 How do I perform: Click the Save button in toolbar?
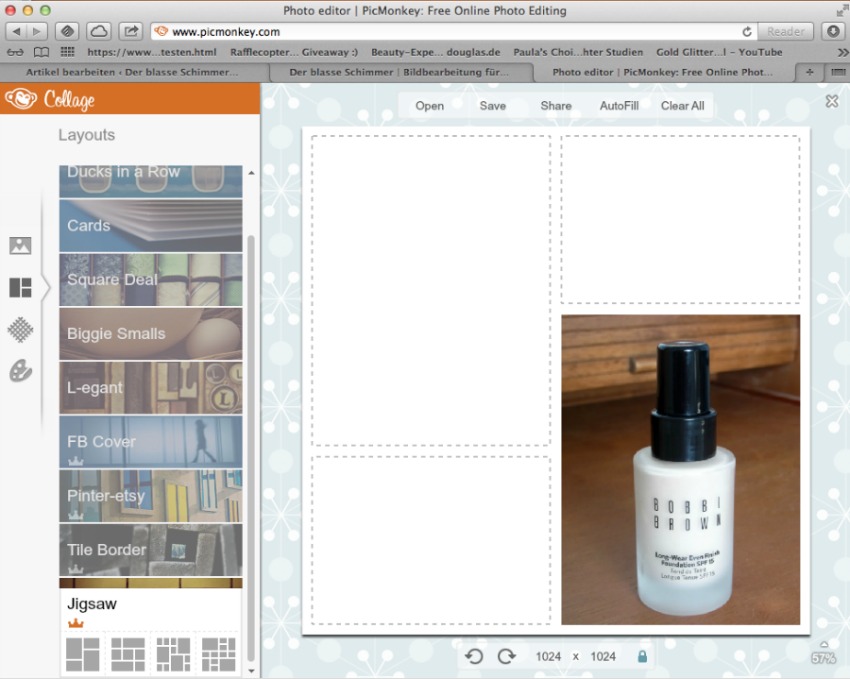[x=493, y=106]
